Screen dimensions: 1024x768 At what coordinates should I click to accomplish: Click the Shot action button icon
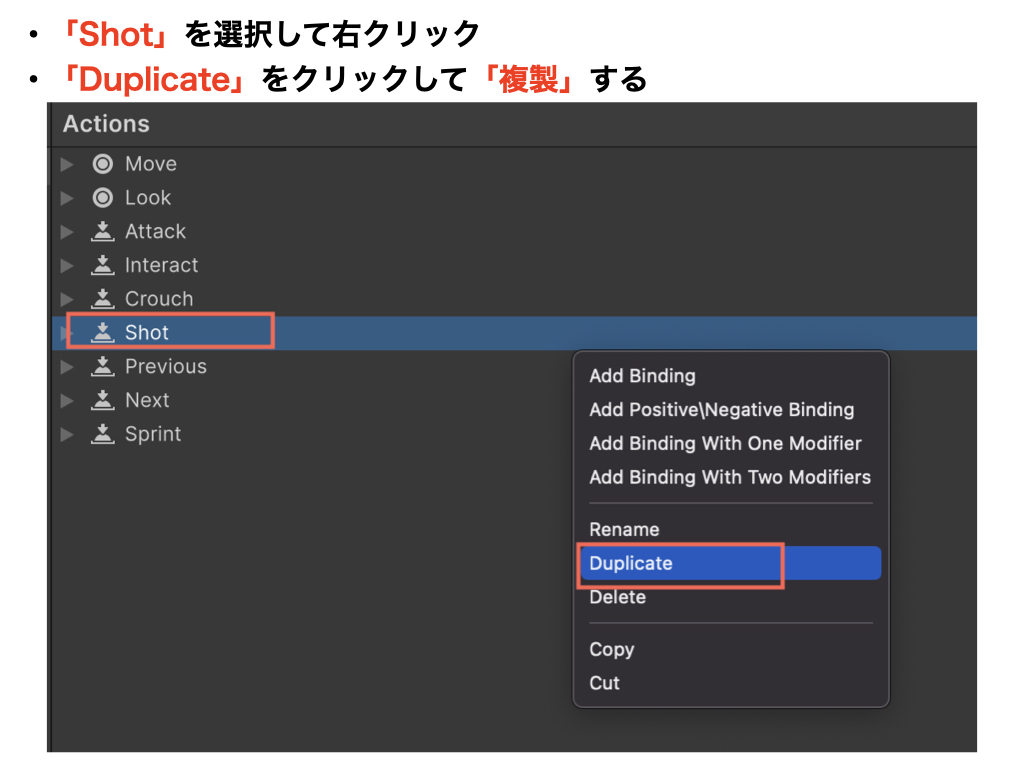tap(102, 333)
